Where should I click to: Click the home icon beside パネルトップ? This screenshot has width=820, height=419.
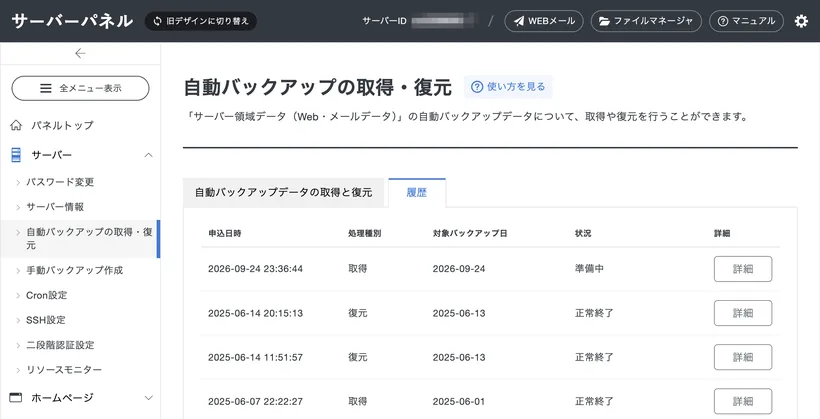click(x=16, y=126)
